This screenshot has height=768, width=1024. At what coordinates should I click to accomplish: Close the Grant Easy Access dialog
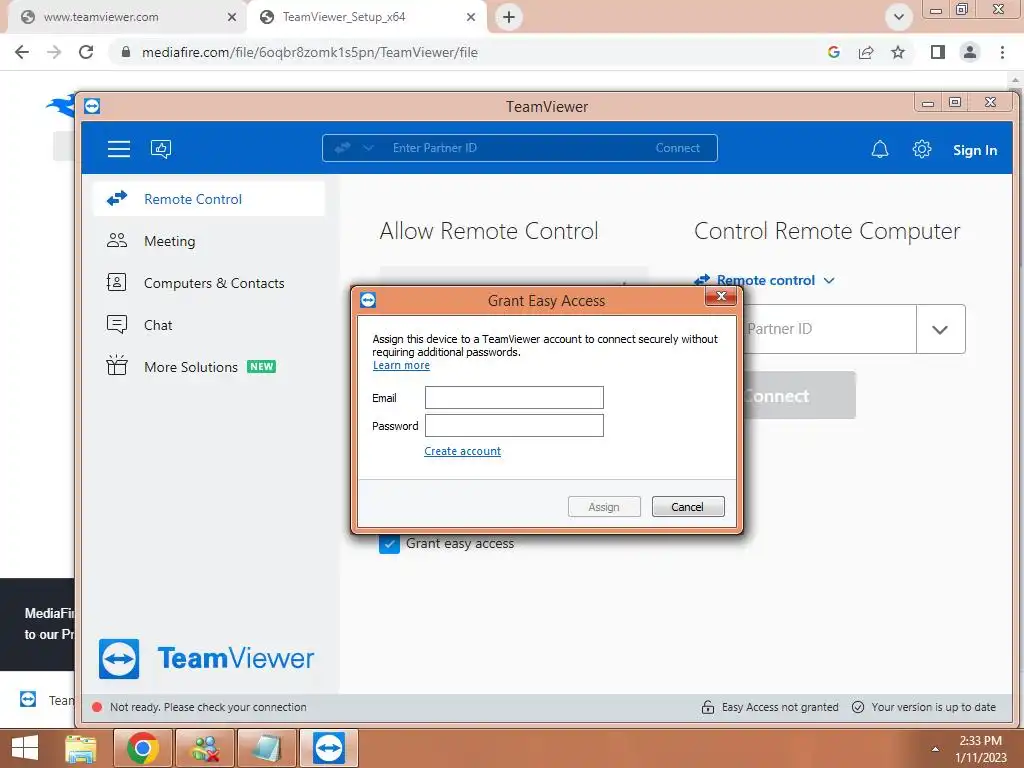point(721,296)
